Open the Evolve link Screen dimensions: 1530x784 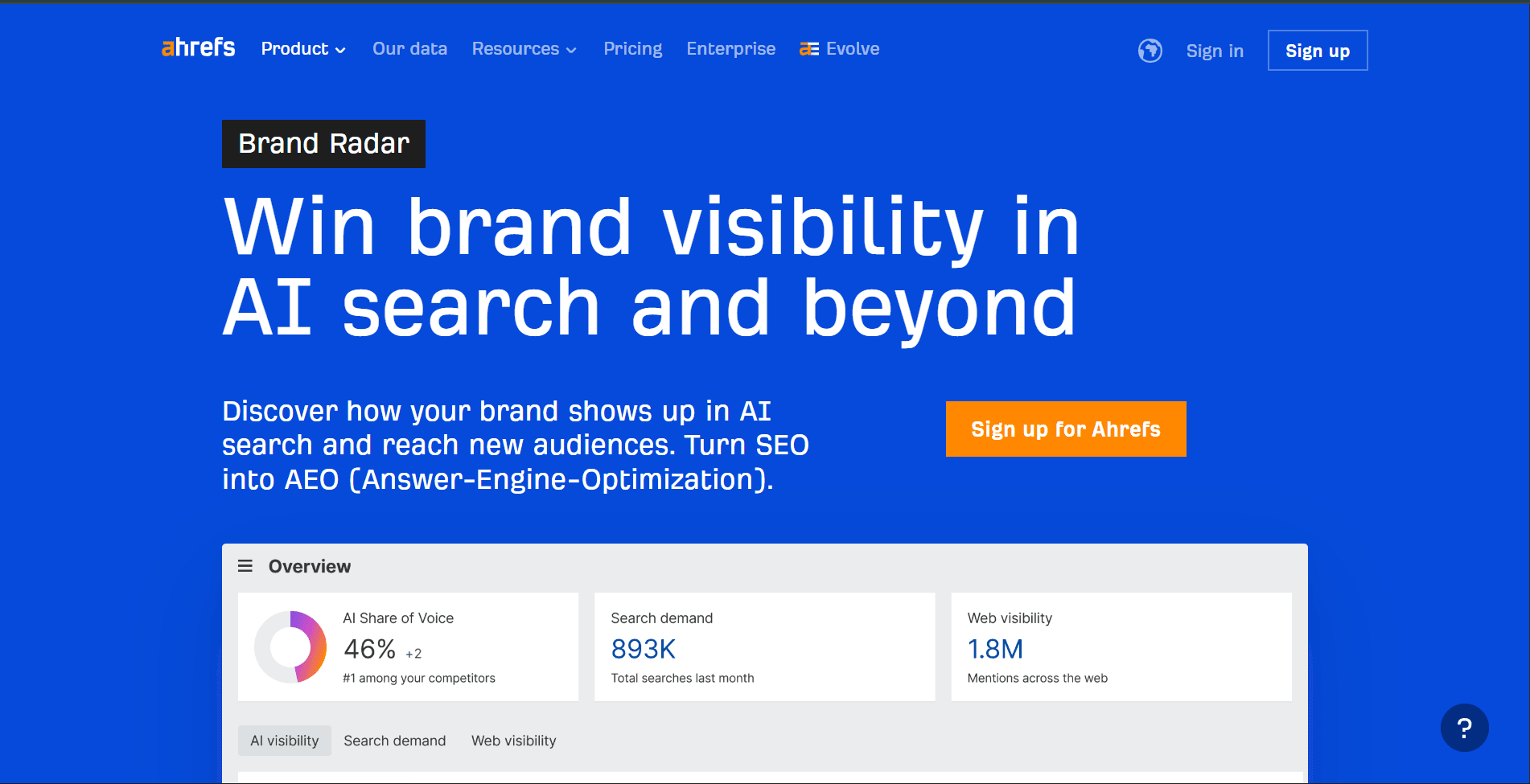point(839,49)
